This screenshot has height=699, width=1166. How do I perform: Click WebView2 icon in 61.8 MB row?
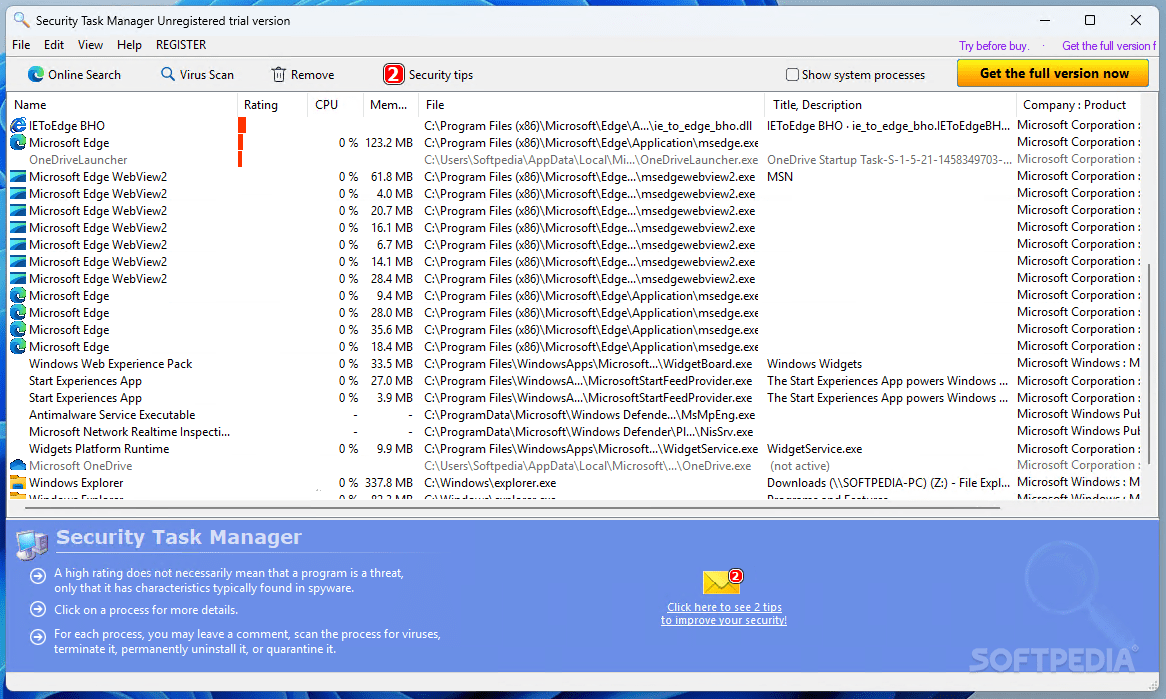[x=18, y=177]
